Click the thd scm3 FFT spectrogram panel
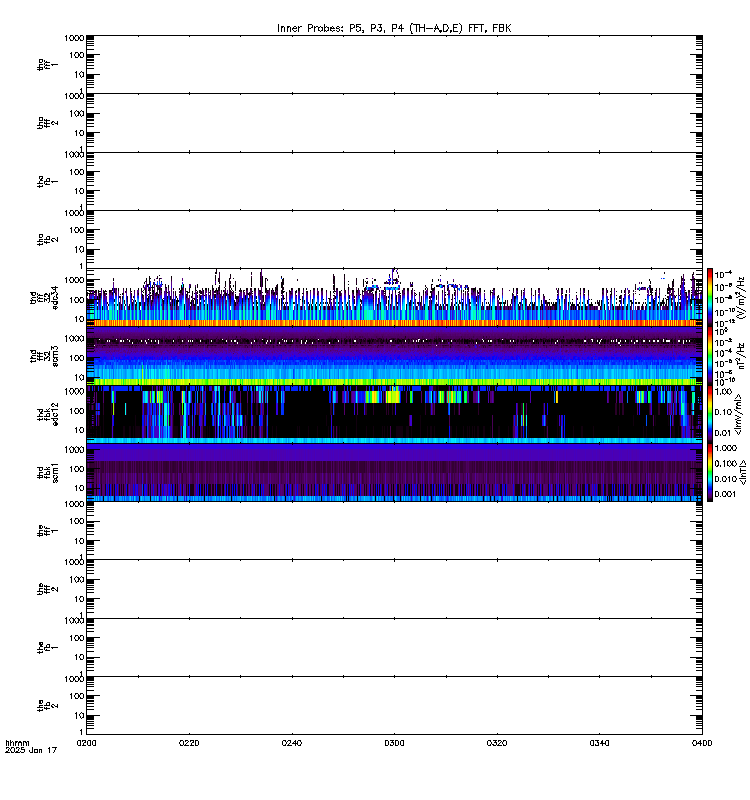Viewport: 750px width, 800px height. [x=394, y=356]
